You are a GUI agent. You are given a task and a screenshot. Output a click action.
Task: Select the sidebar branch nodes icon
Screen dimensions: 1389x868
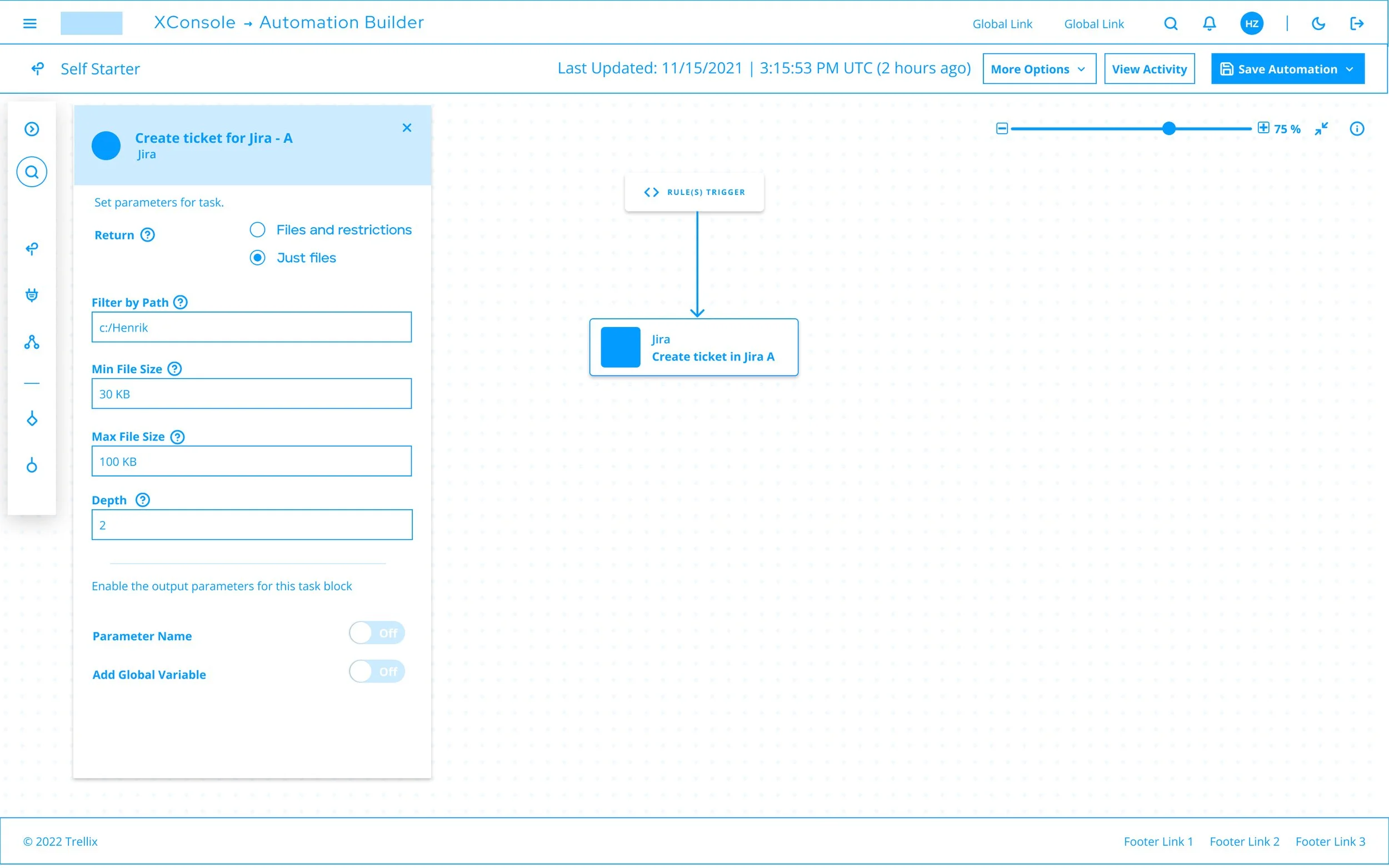[32, 342]
